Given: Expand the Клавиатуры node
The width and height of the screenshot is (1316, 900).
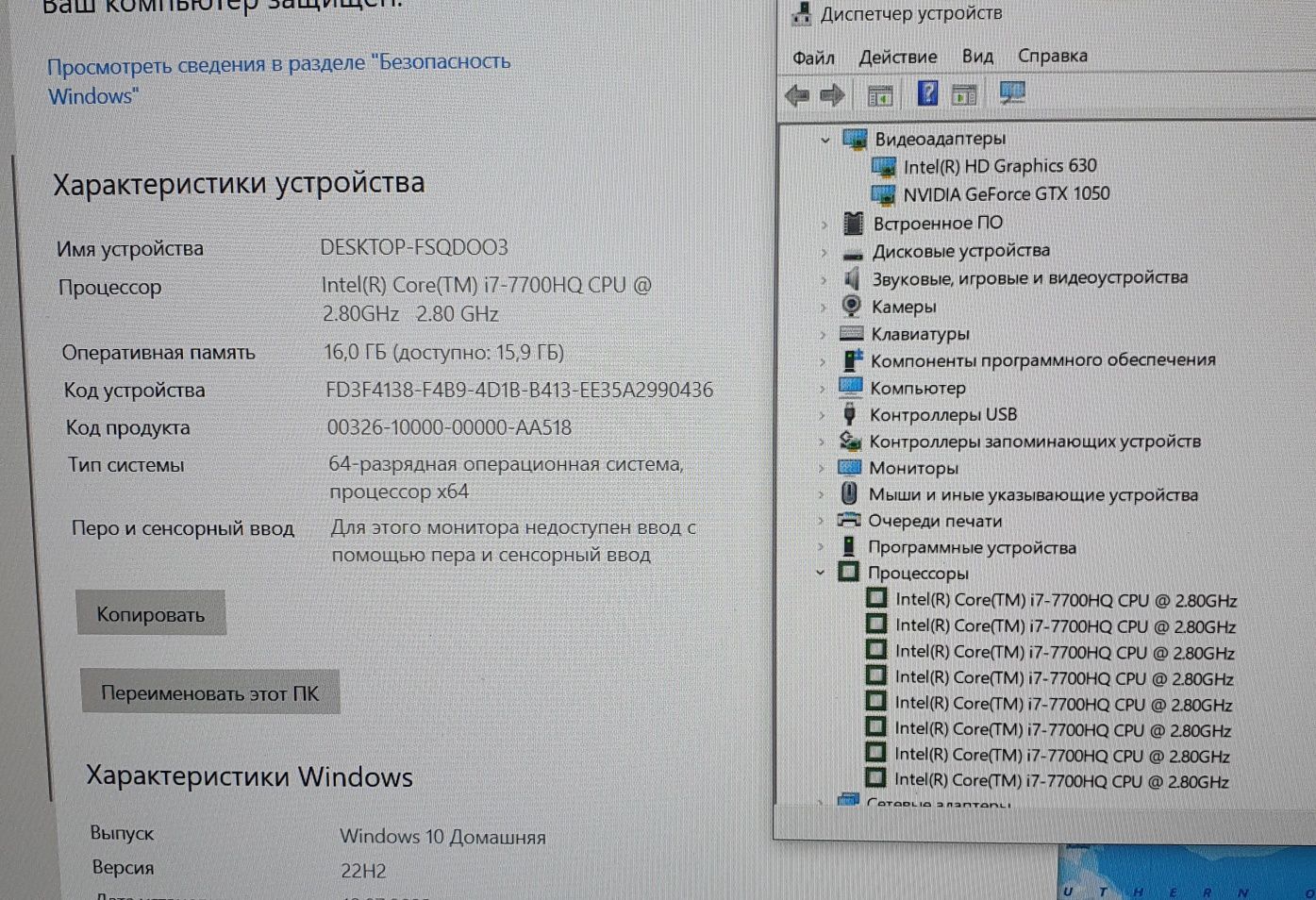Looking at the screenshot, I should (823, 334).
